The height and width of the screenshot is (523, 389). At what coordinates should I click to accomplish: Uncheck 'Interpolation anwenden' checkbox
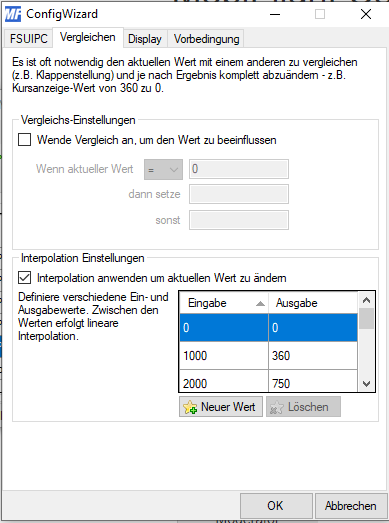[x=25, y=278]
